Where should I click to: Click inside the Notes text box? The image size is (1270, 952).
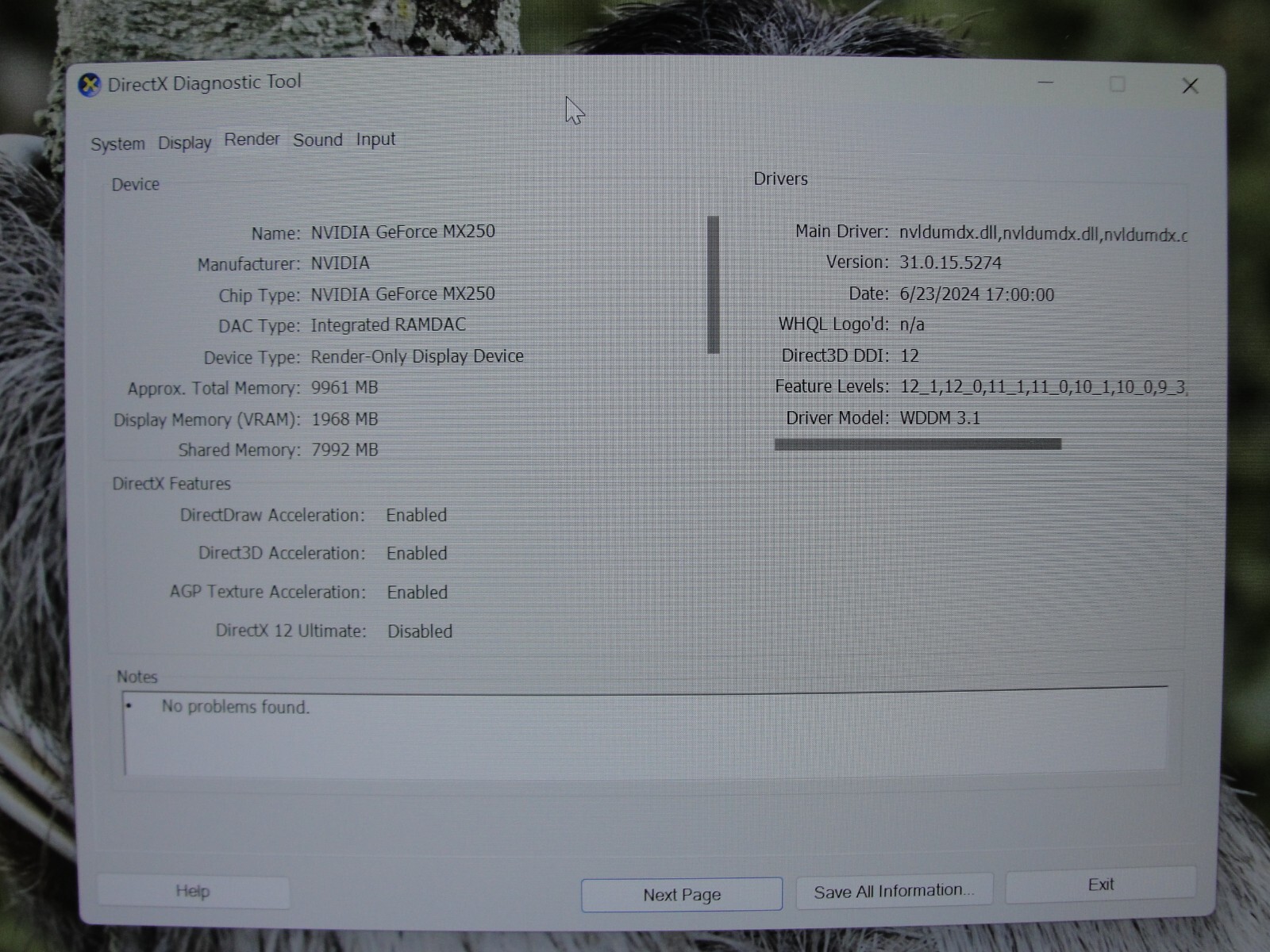point(645,732)
